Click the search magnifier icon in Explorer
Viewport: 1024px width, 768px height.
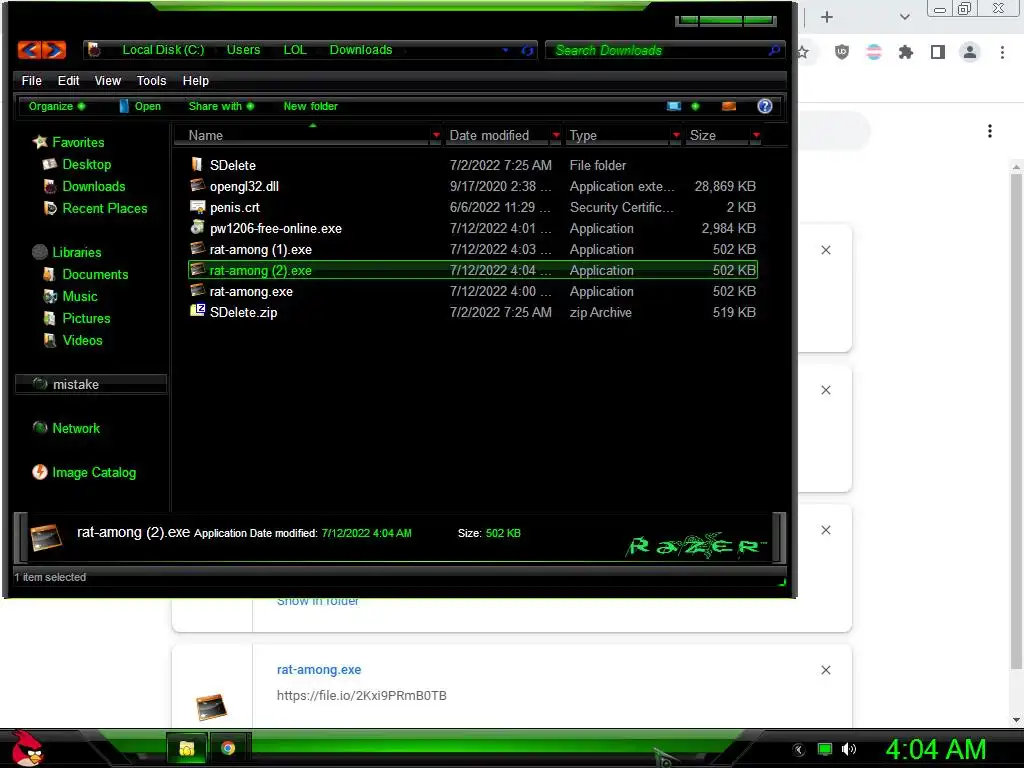point(774,50)
